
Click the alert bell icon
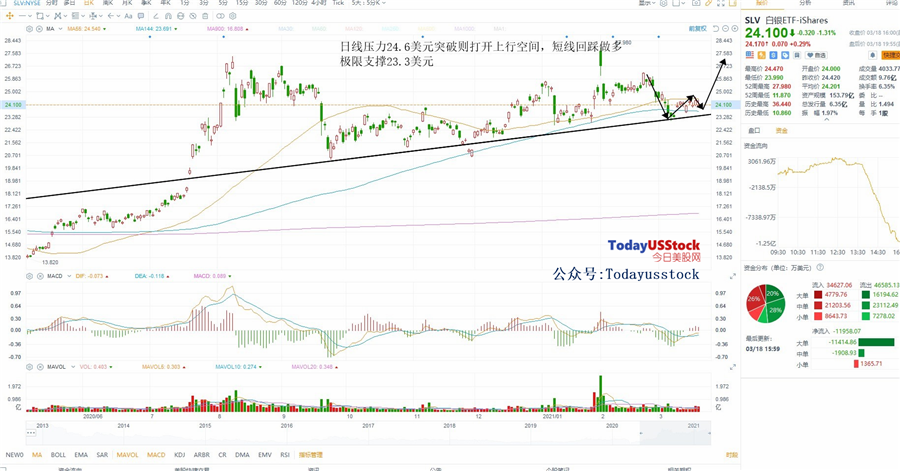click(x=872, y=55)
